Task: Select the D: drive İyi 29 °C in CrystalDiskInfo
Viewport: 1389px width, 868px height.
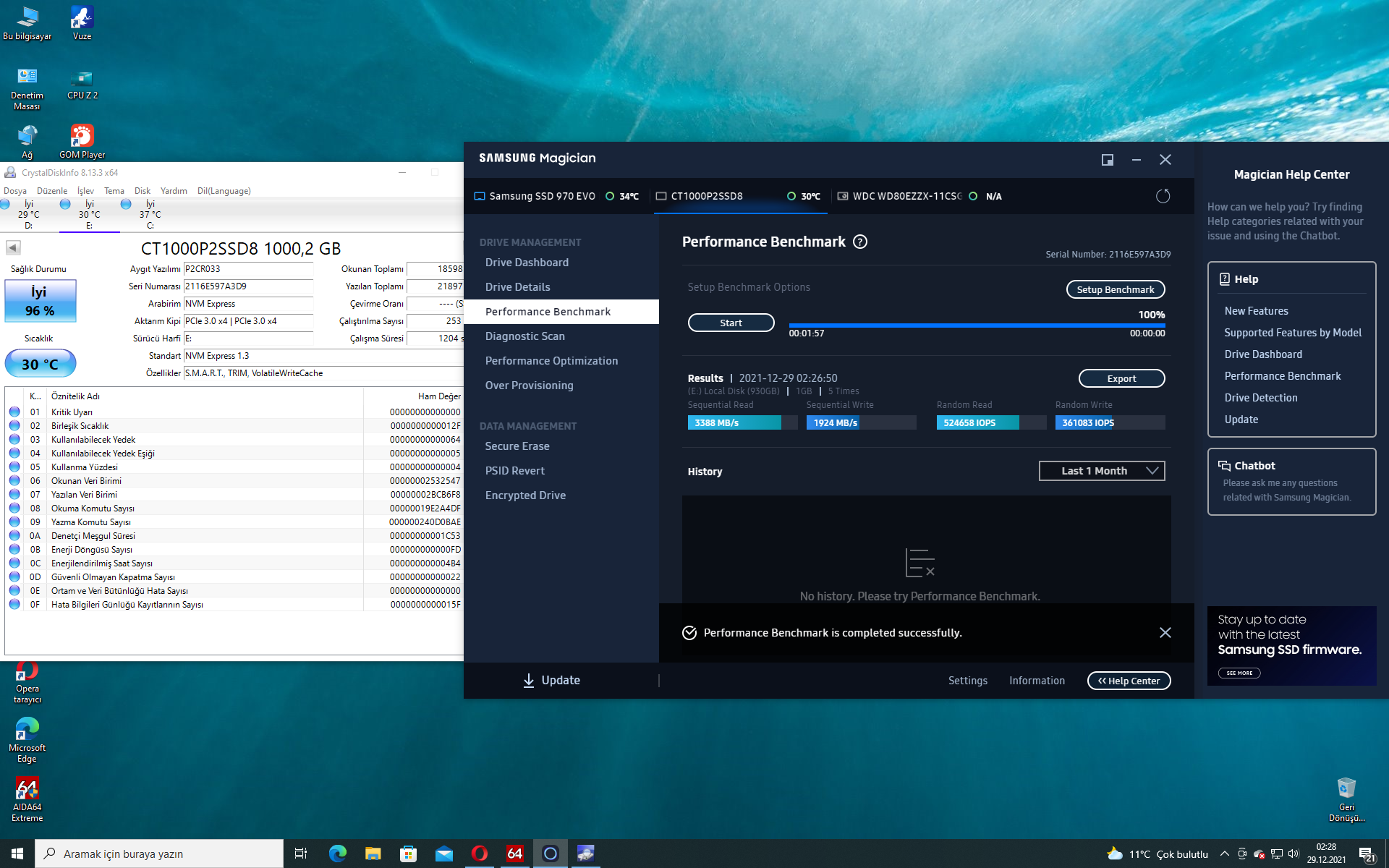Action: (x=29, y=214)
